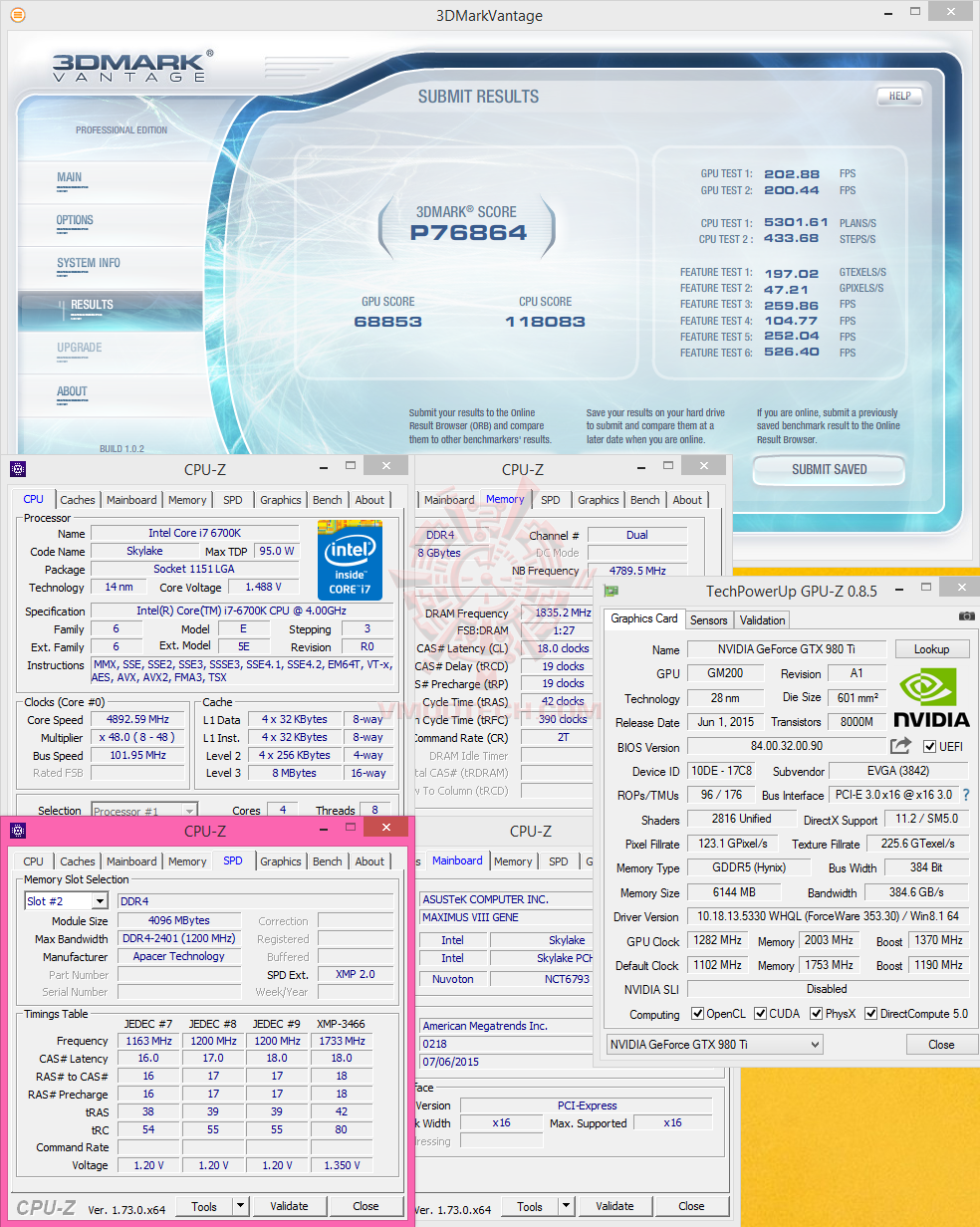The height and width of the screenshot is (1227, 980).
Task: Click Validate in the Mainboard CPU-Z window
Action: pos(614,1206)
